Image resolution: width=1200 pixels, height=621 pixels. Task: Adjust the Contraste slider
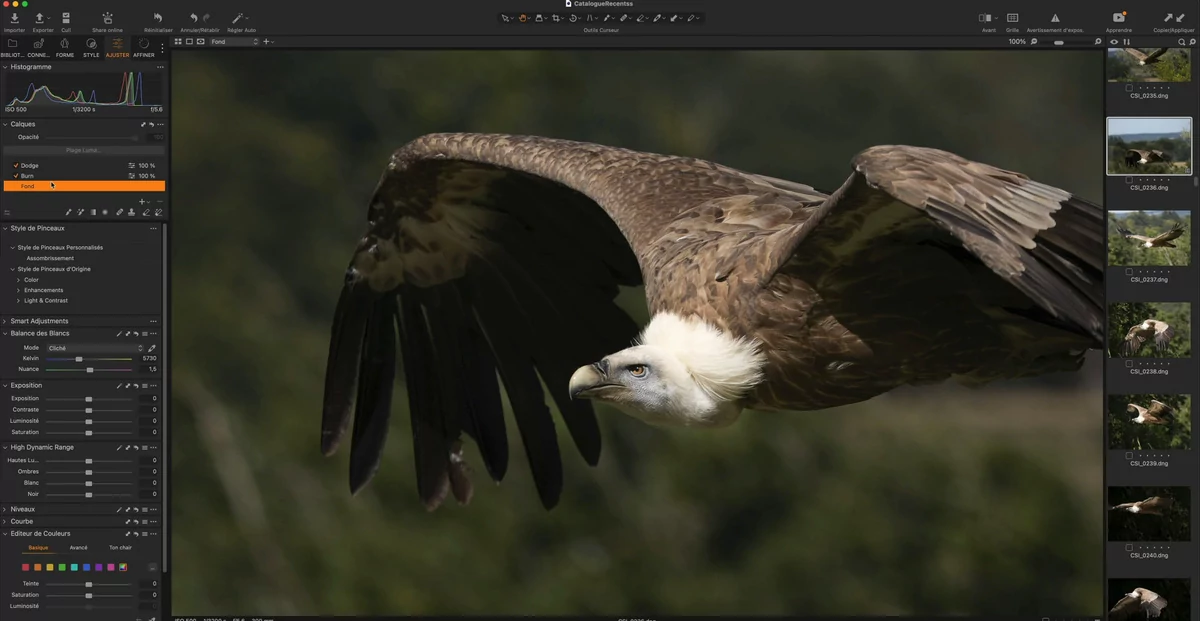click(x=89, y=410)
